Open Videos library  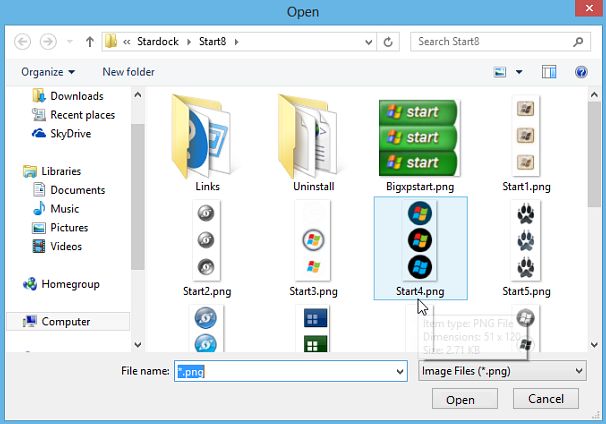(x=57, y=246)
